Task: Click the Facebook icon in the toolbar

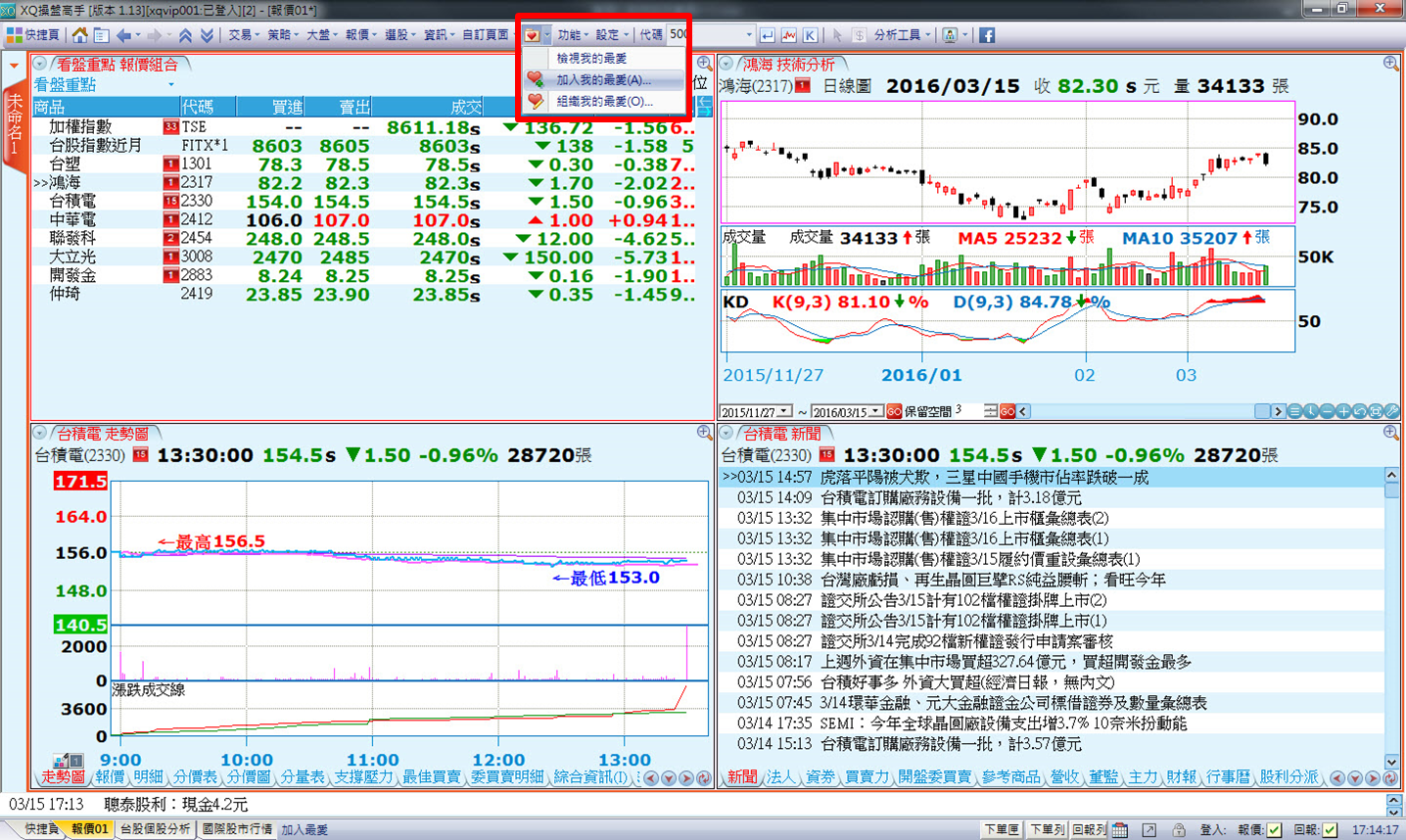Action: [x=986, y=35]
